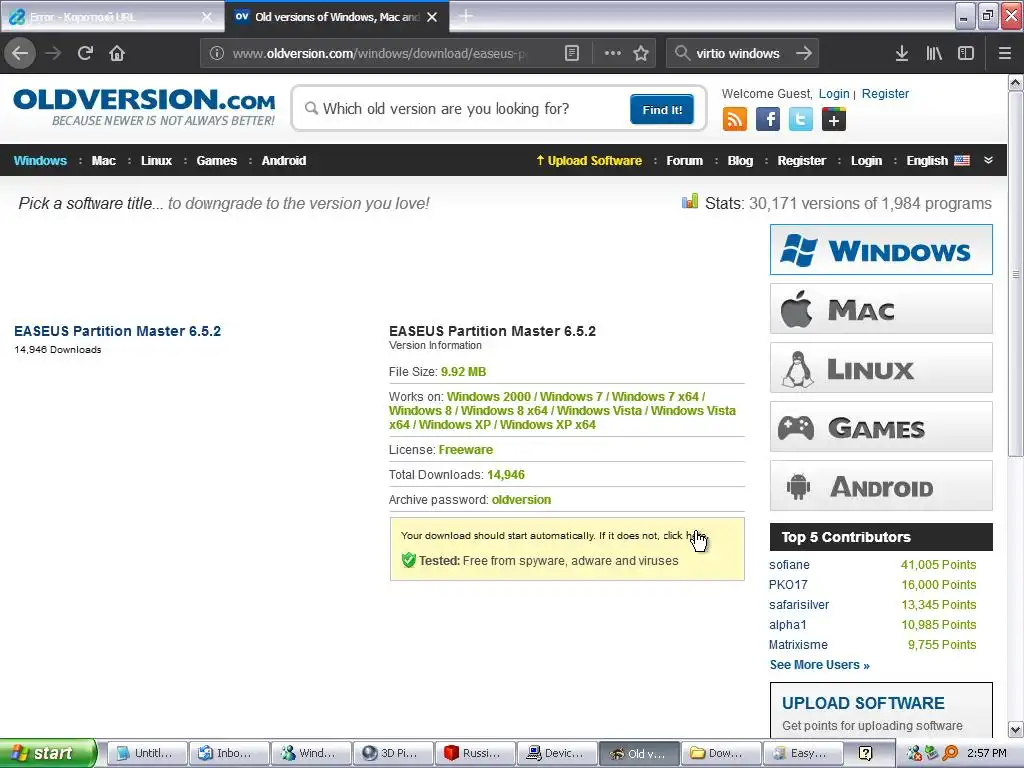
Task: Click Login in the black navigation bar
Action: click(x=866, y=161)
